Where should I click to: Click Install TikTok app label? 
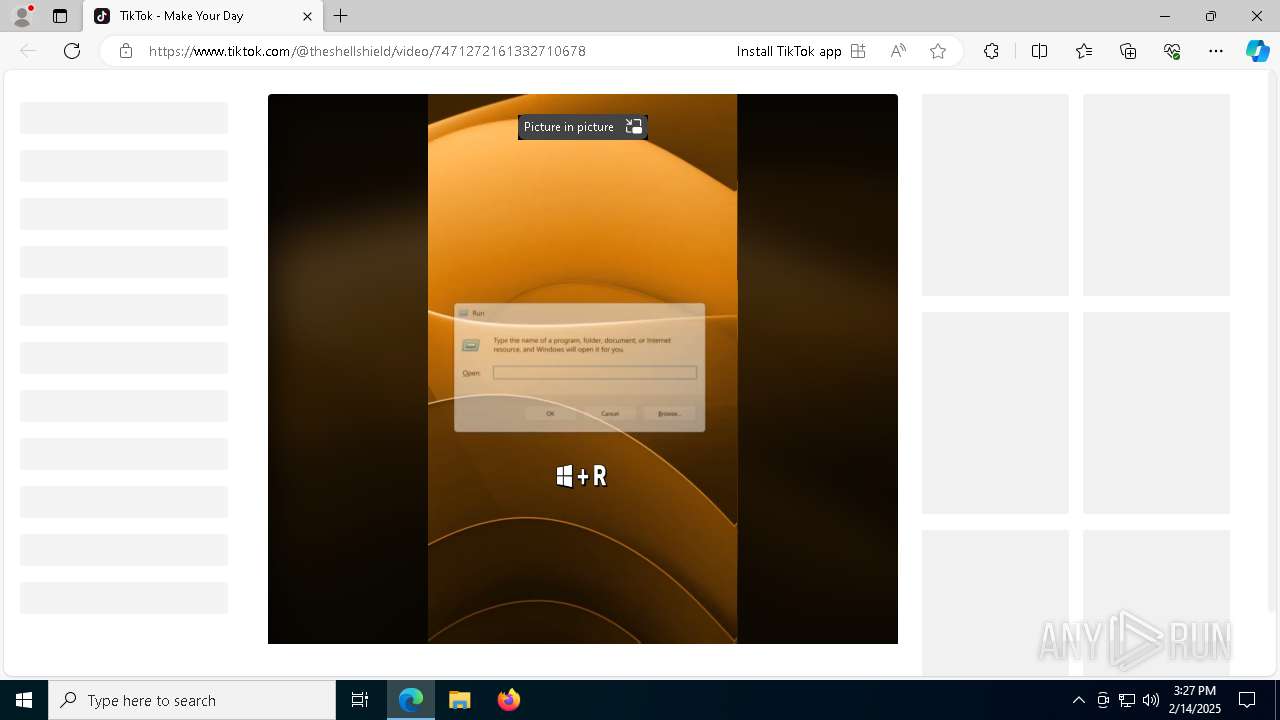789,51
